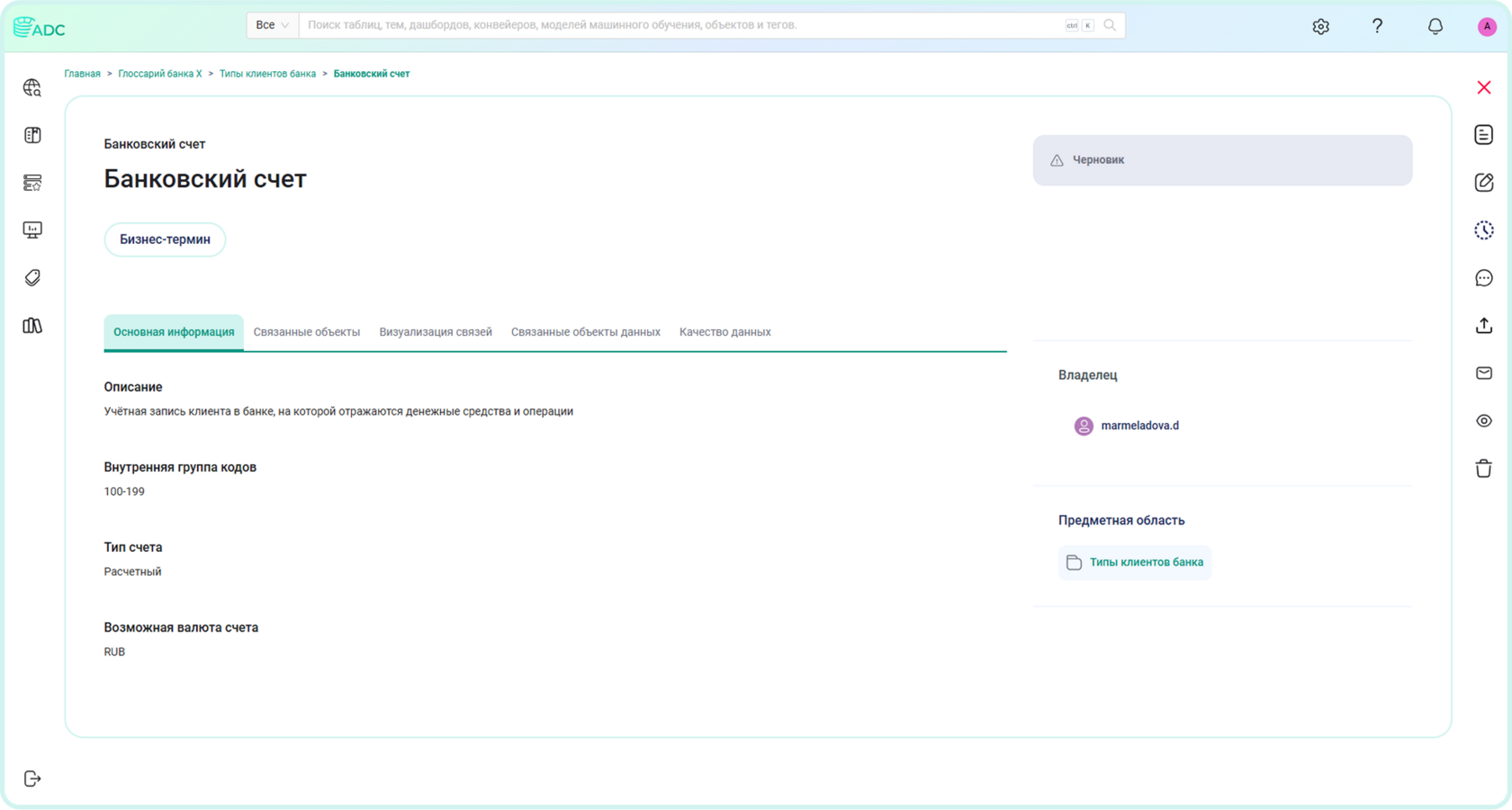1512x810 pixels.
Task: Click the 'Банковский счет' breadcrumb item
Action: pos(372,74)
